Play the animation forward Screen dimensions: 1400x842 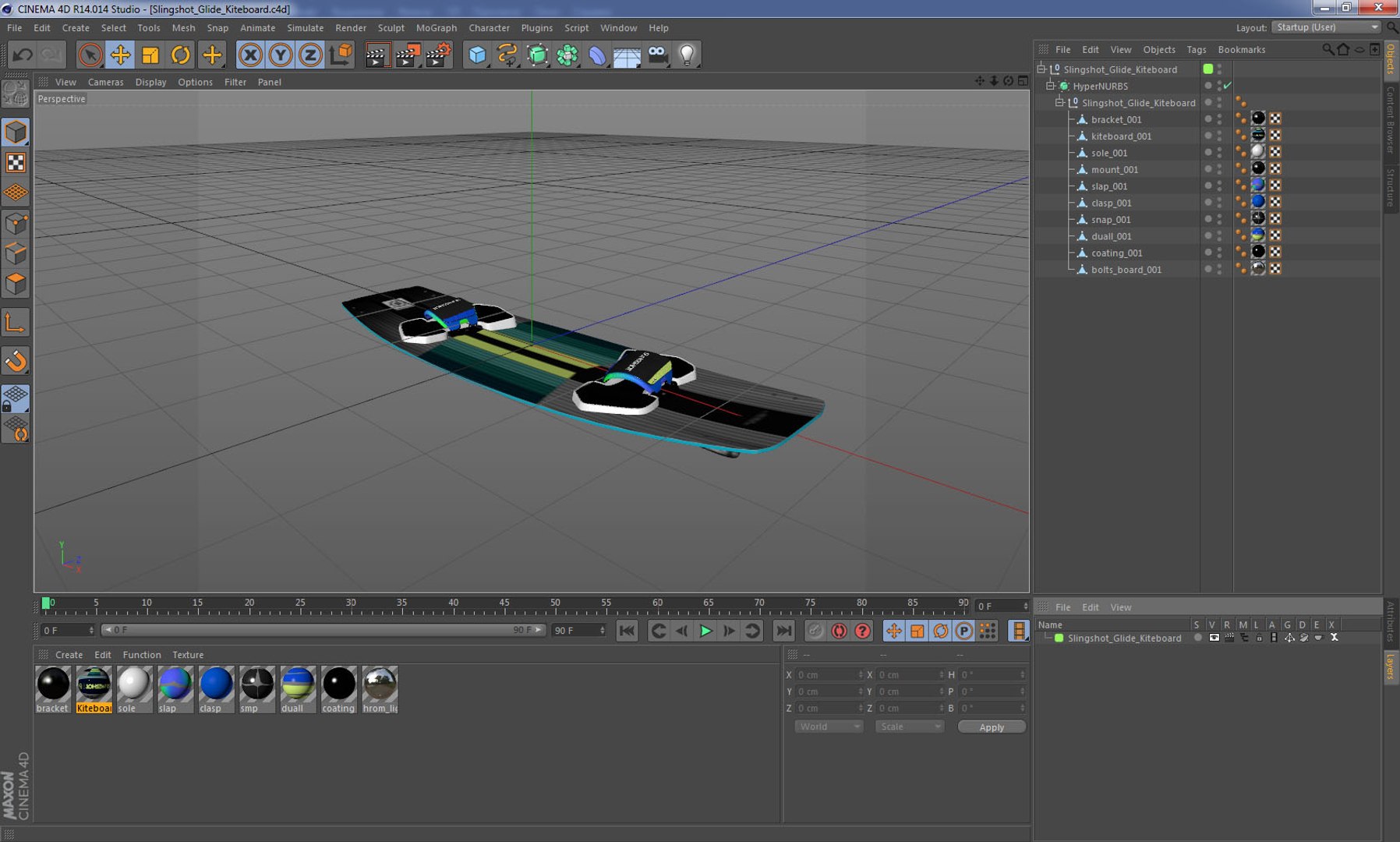(705, 631)
